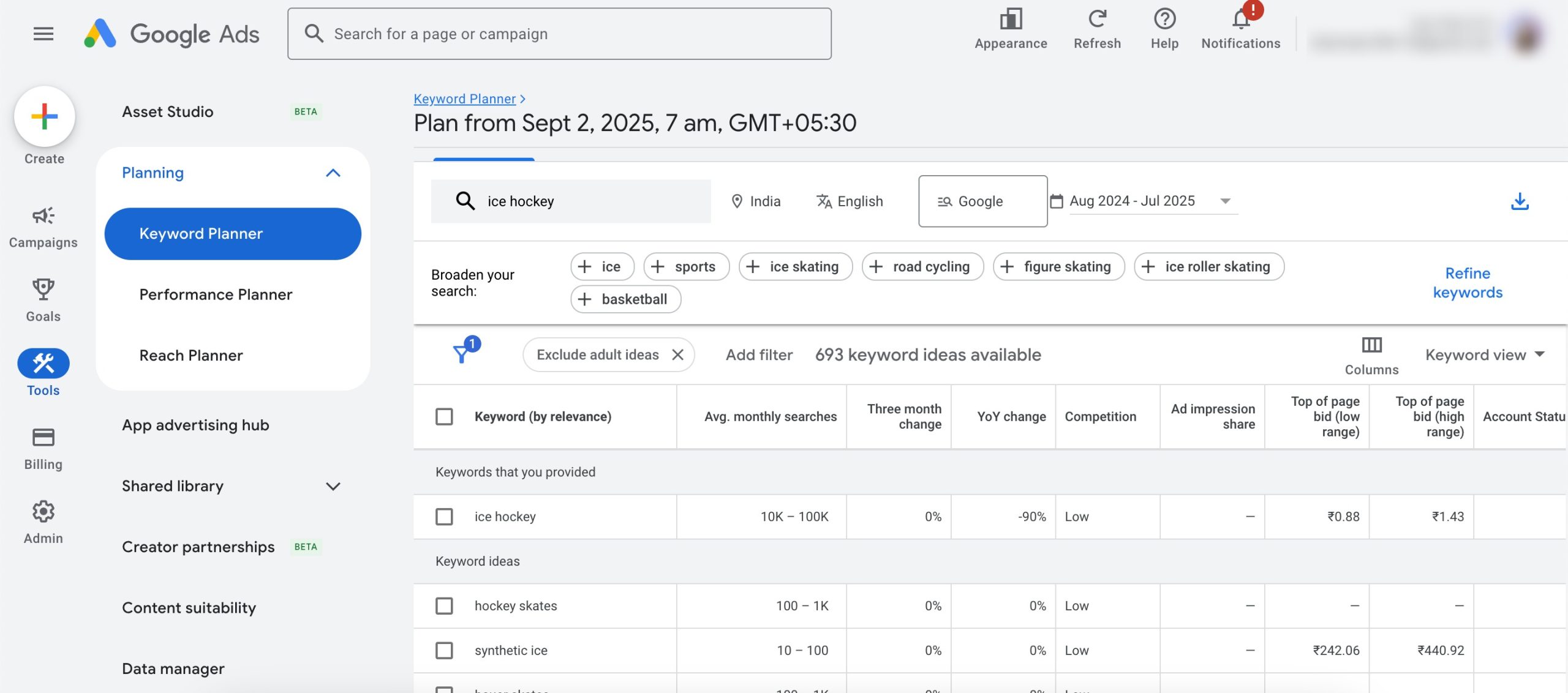Open Content suitability

point(189,608)
